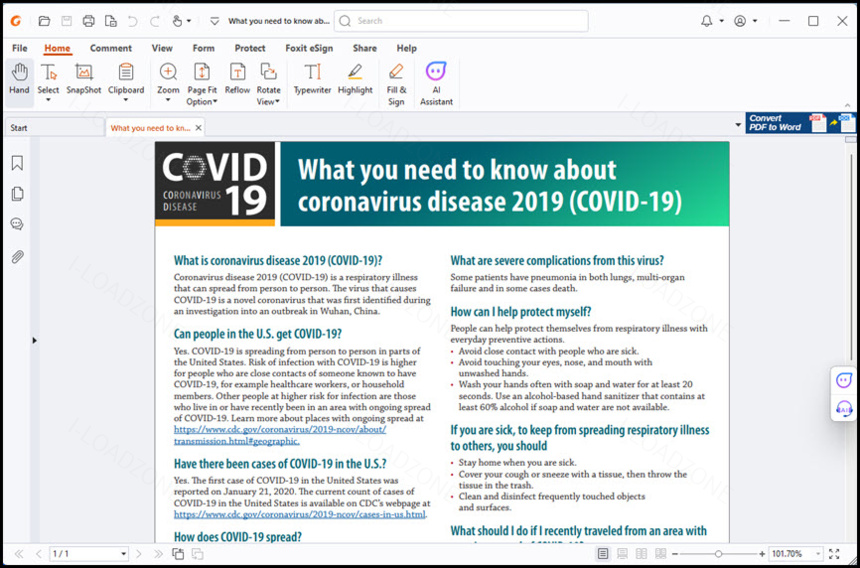Click the floating support headset icon

[x=844, y=408]
